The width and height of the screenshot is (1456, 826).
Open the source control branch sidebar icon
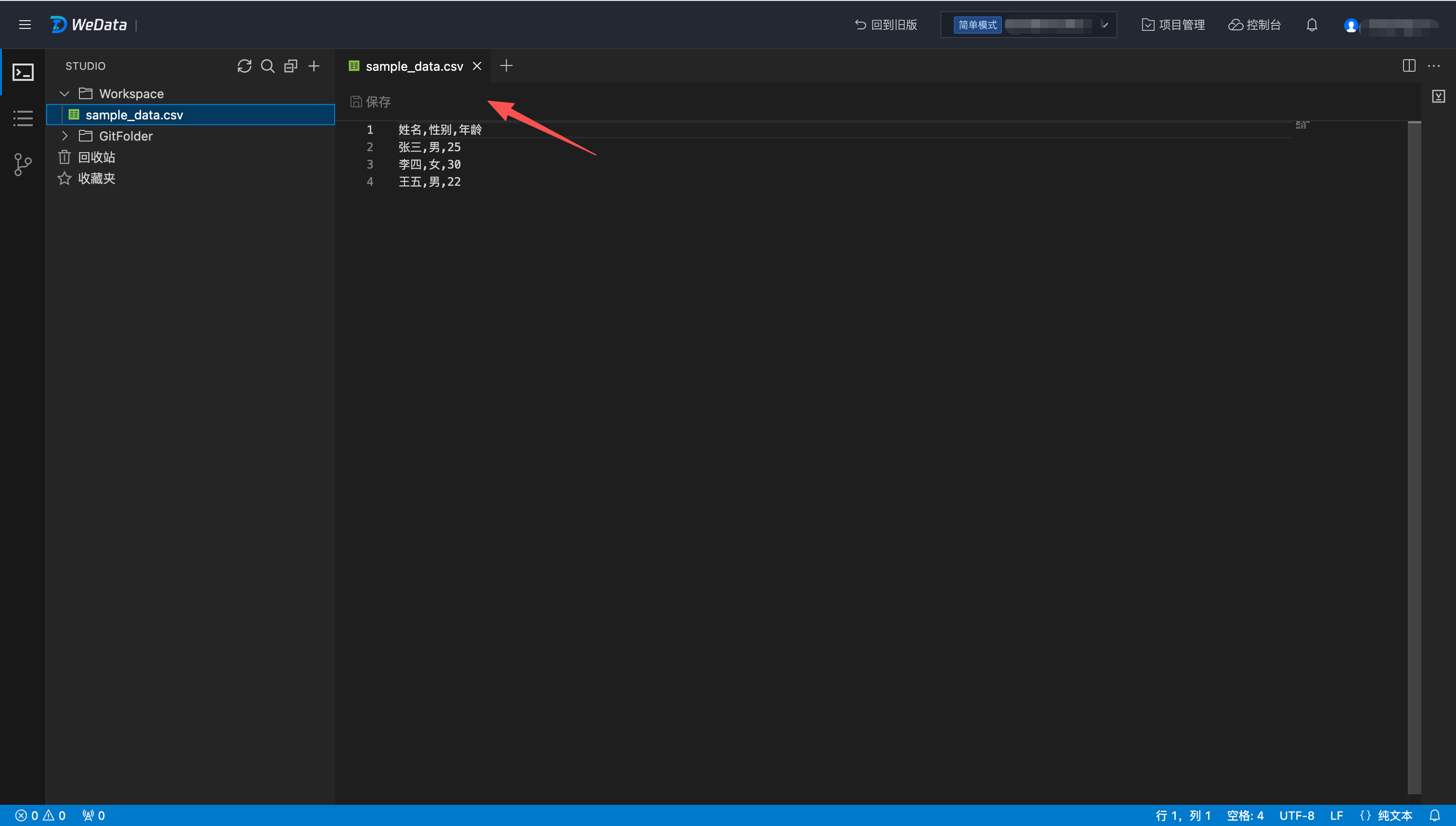click(23, 165)
